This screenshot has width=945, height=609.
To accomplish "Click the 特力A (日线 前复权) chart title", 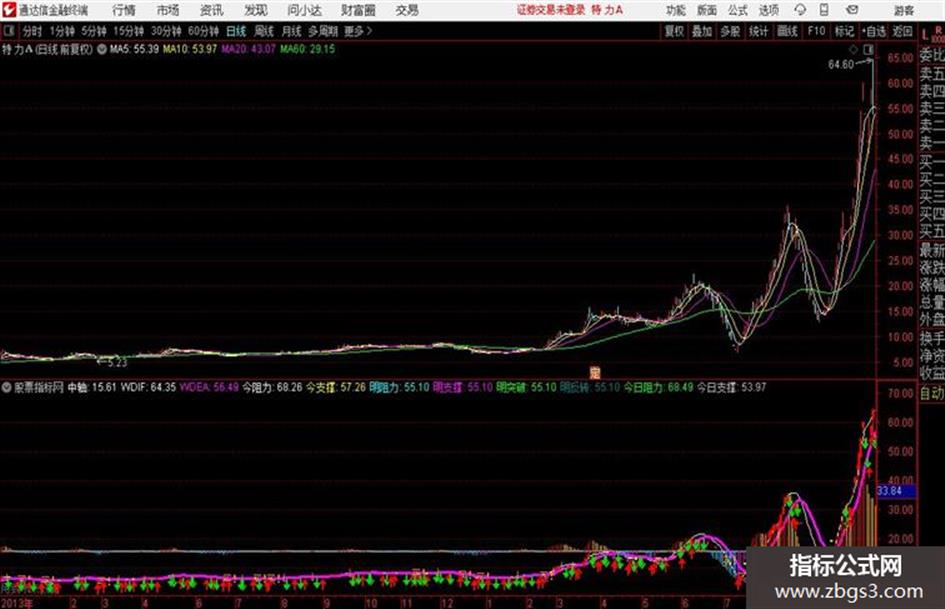I will click(x=47, y=49).
